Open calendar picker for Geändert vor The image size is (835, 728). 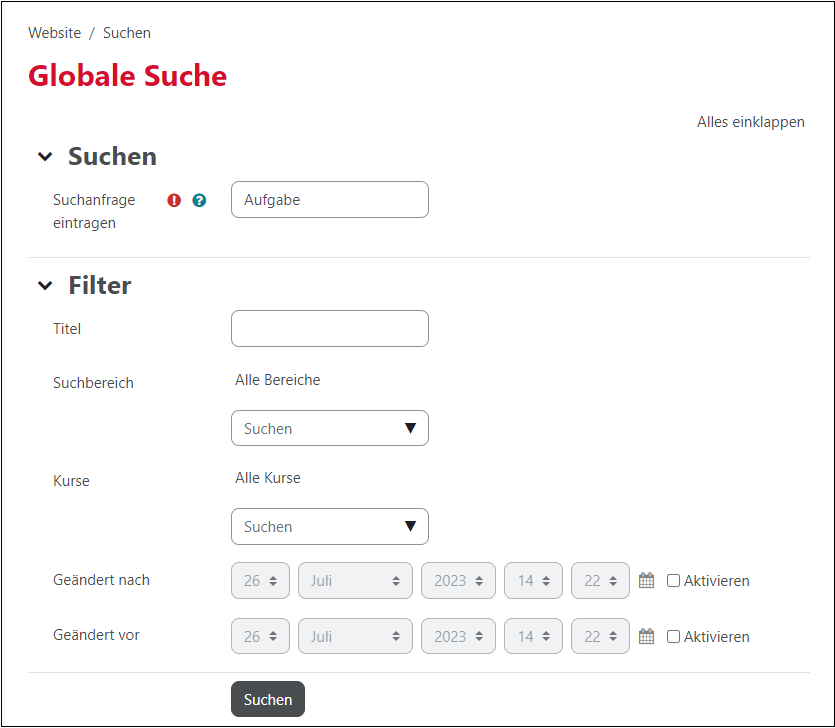coord(646,636)
